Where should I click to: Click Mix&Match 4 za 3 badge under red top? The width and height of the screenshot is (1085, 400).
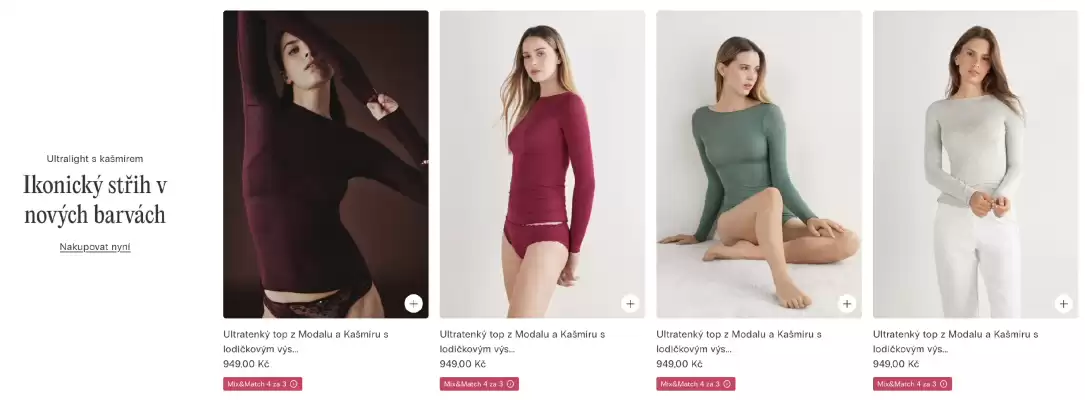(x=479, y=384)
